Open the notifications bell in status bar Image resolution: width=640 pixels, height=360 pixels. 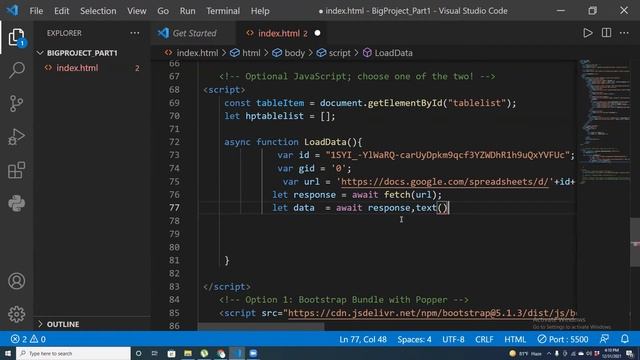(x=624, y=339)
